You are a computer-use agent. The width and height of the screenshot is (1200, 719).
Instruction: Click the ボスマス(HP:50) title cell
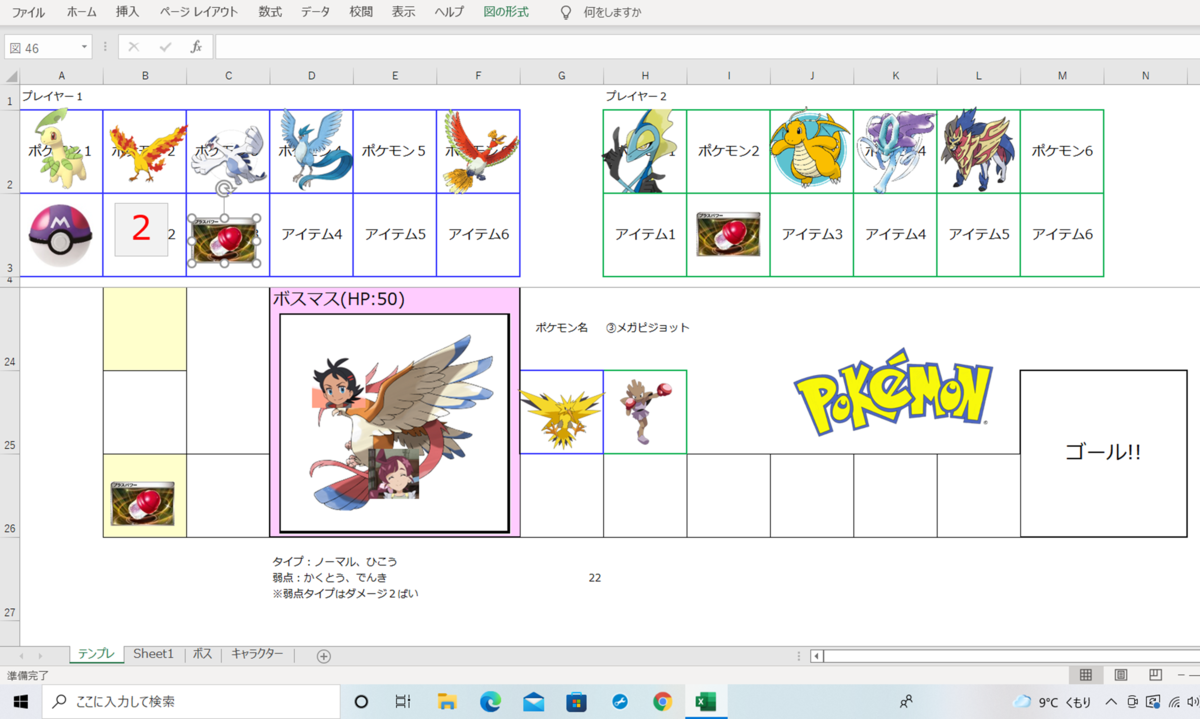pyautogui.click(x=339, y=298)
